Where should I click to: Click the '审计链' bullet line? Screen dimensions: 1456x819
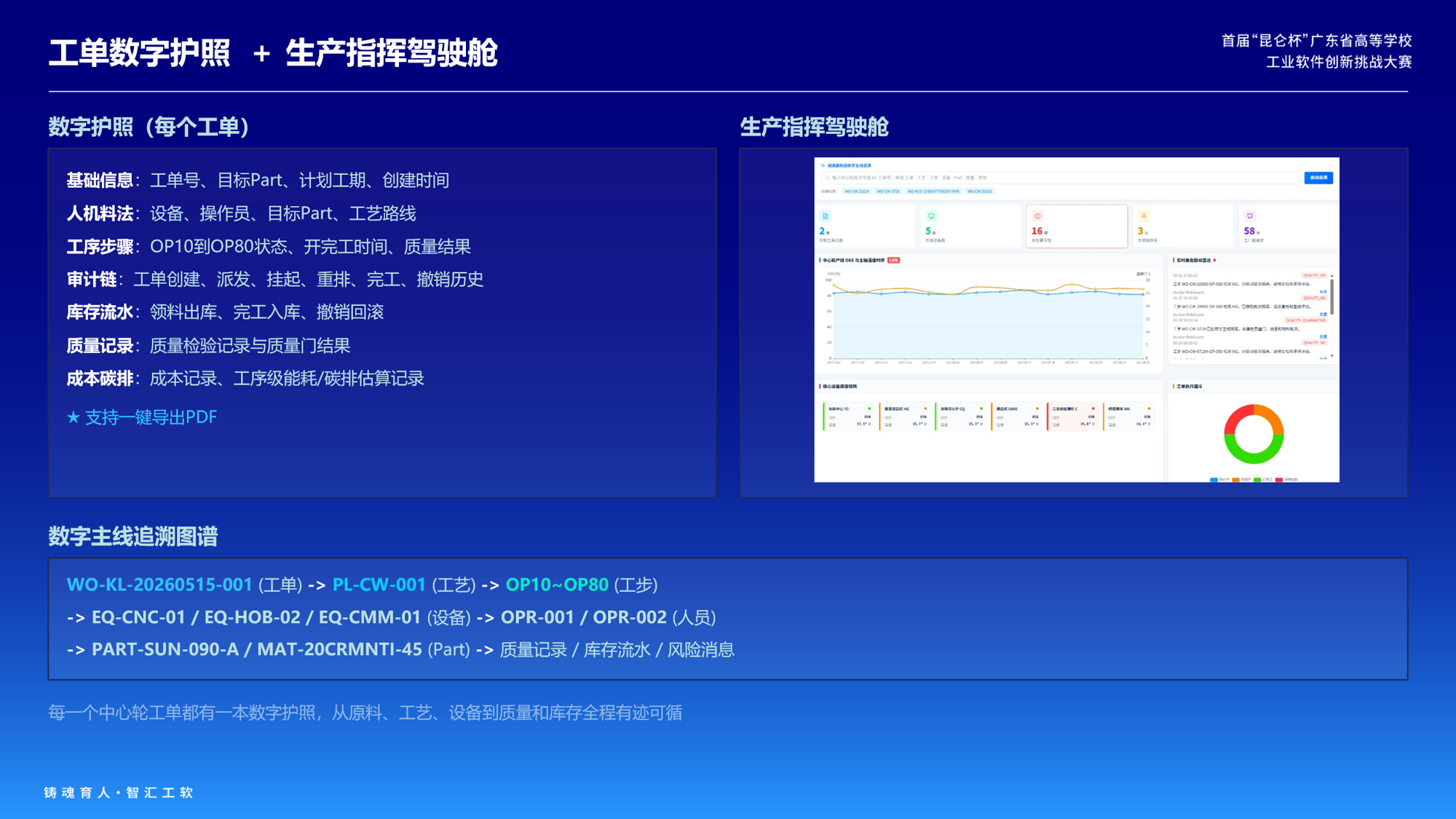pyautogui.click(x=275, y=280)
